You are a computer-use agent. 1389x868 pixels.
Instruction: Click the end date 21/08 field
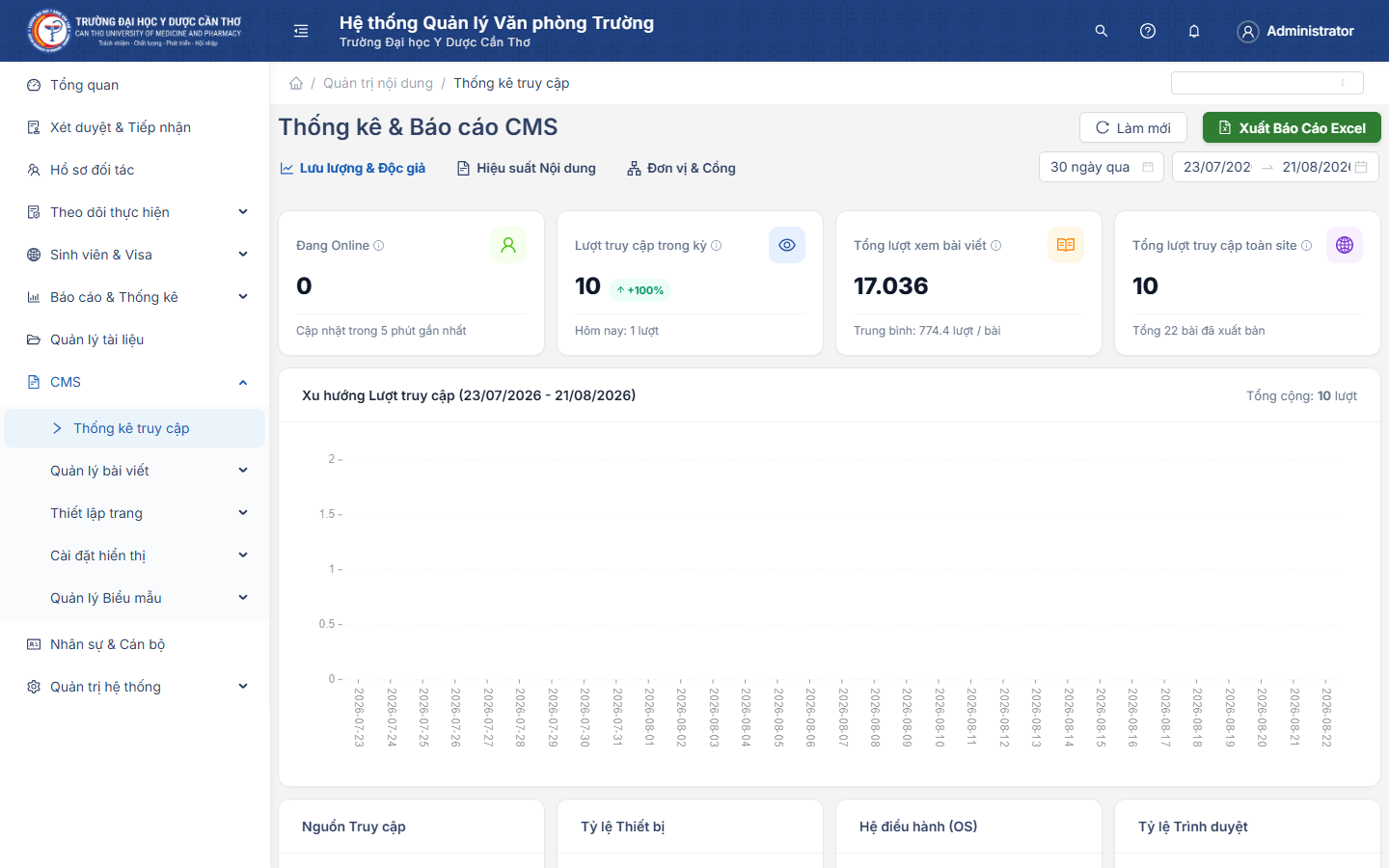click(x=1316, y=167)
